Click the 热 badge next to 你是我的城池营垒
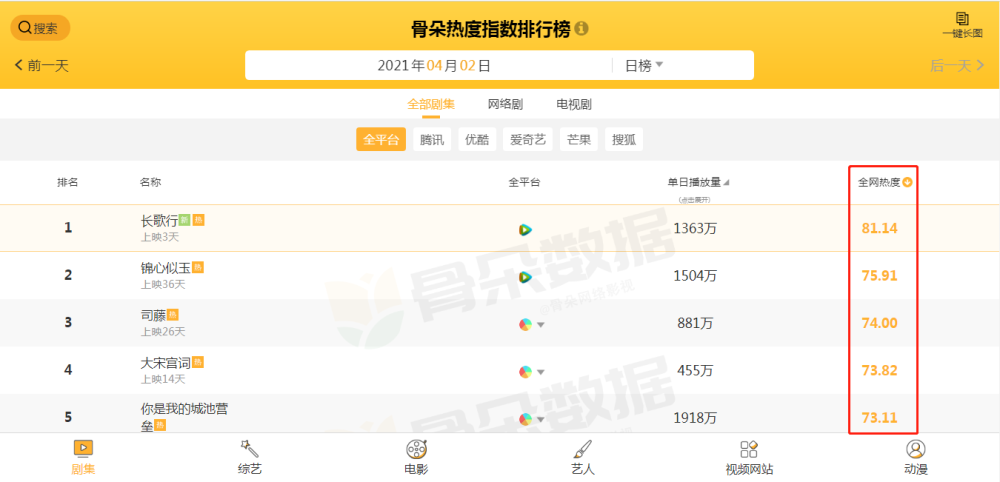1000x482 pixels. tap(160, 425)
